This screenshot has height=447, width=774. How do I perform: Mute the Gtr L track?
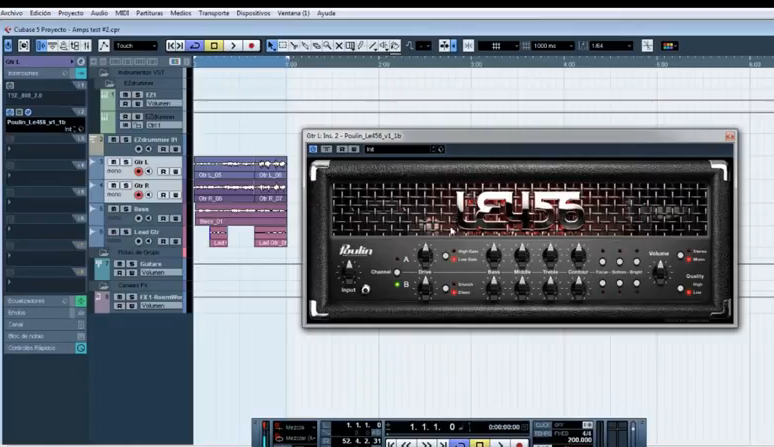click(x=114, y=162)
